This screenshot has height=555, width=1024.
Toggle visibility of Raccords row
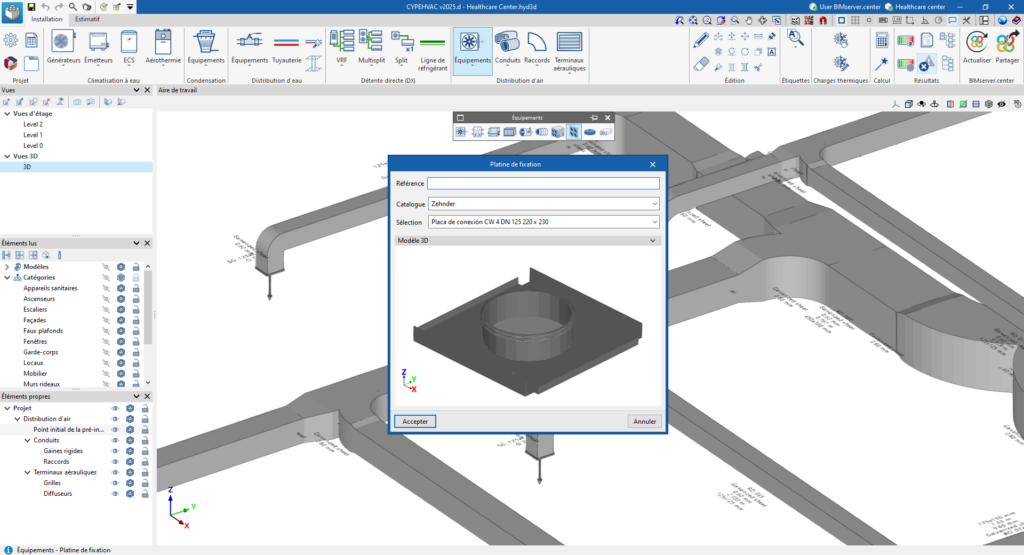coord(115,462)
